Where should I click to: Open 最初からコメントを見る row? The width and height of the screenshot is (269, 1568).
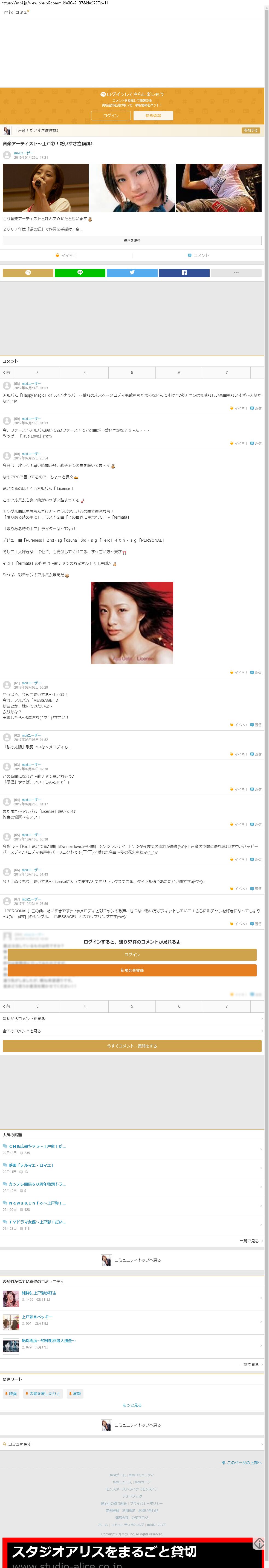[132, 1018]
